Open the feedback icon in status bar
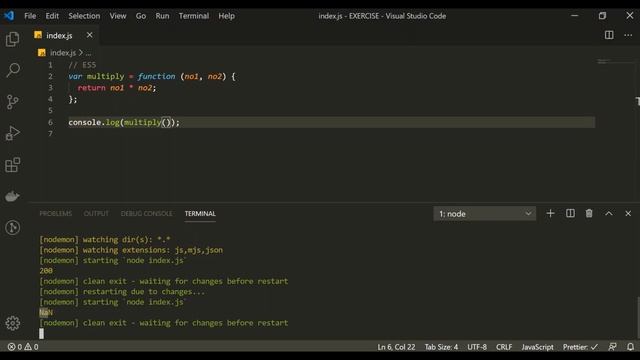Screen dimensions: 640x360 [x=612, y=347]
